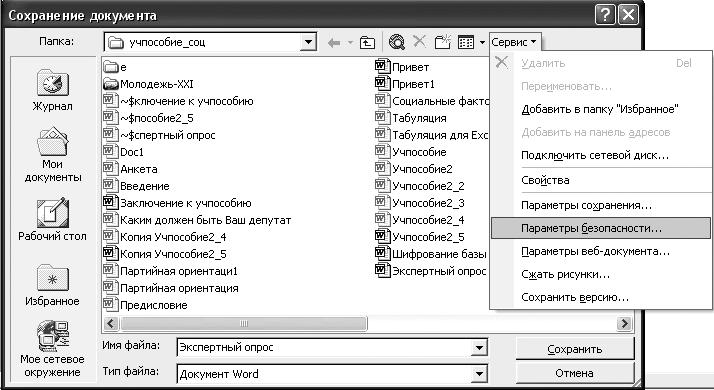The image size is (714, 390).
Task: Select Партийная ориентаци1 file
Action: [x=171, y=271]
